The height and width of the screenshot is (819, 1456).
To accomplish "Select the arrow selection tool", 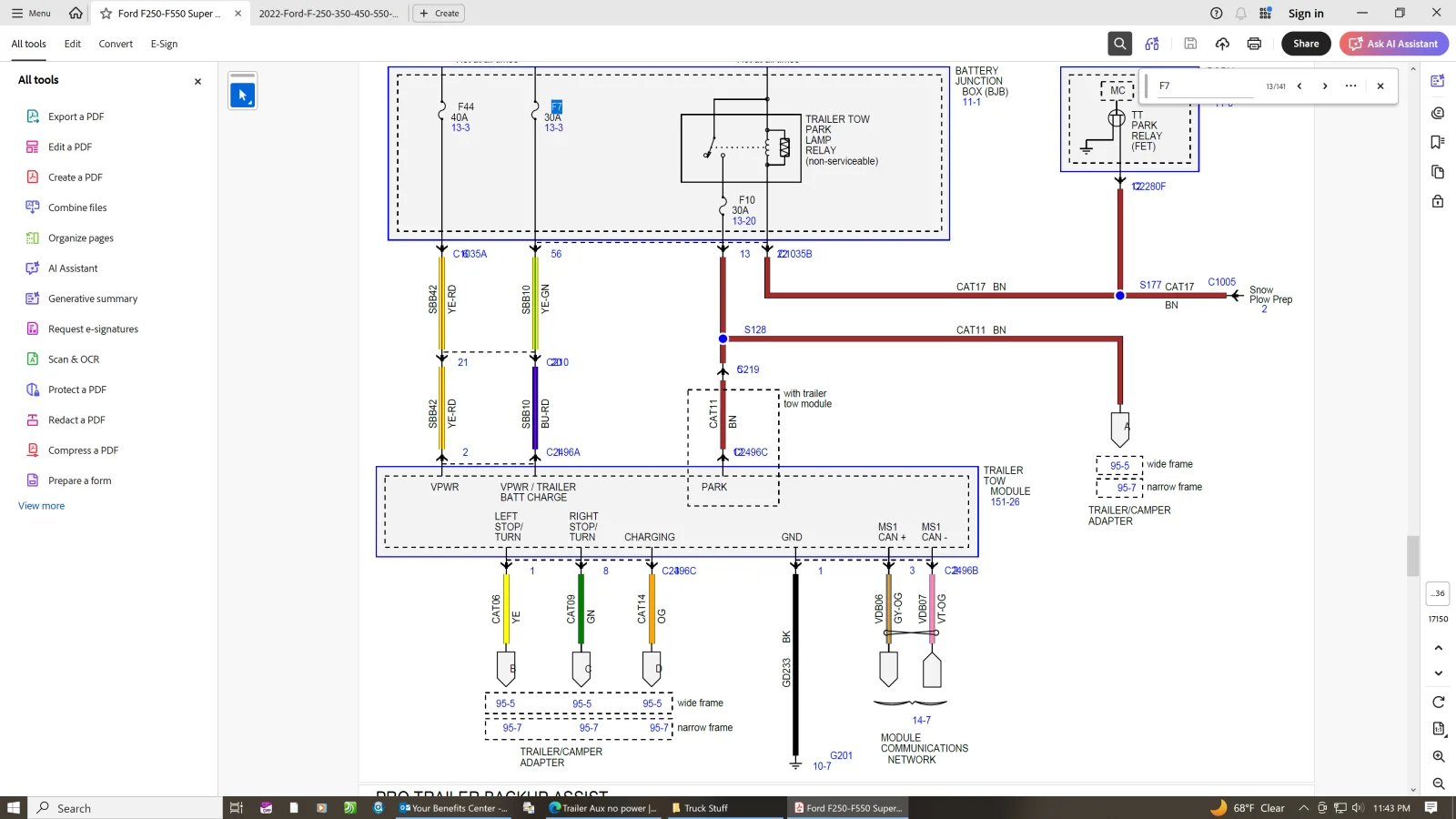I will pos(243,95).
